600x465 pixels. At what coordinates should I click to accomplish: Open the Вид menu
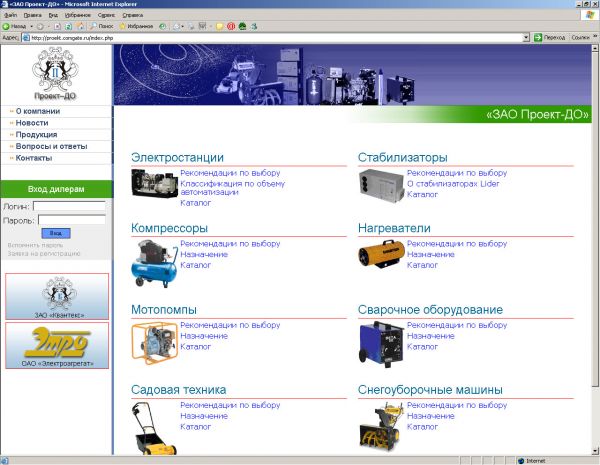tap(53, 15)
